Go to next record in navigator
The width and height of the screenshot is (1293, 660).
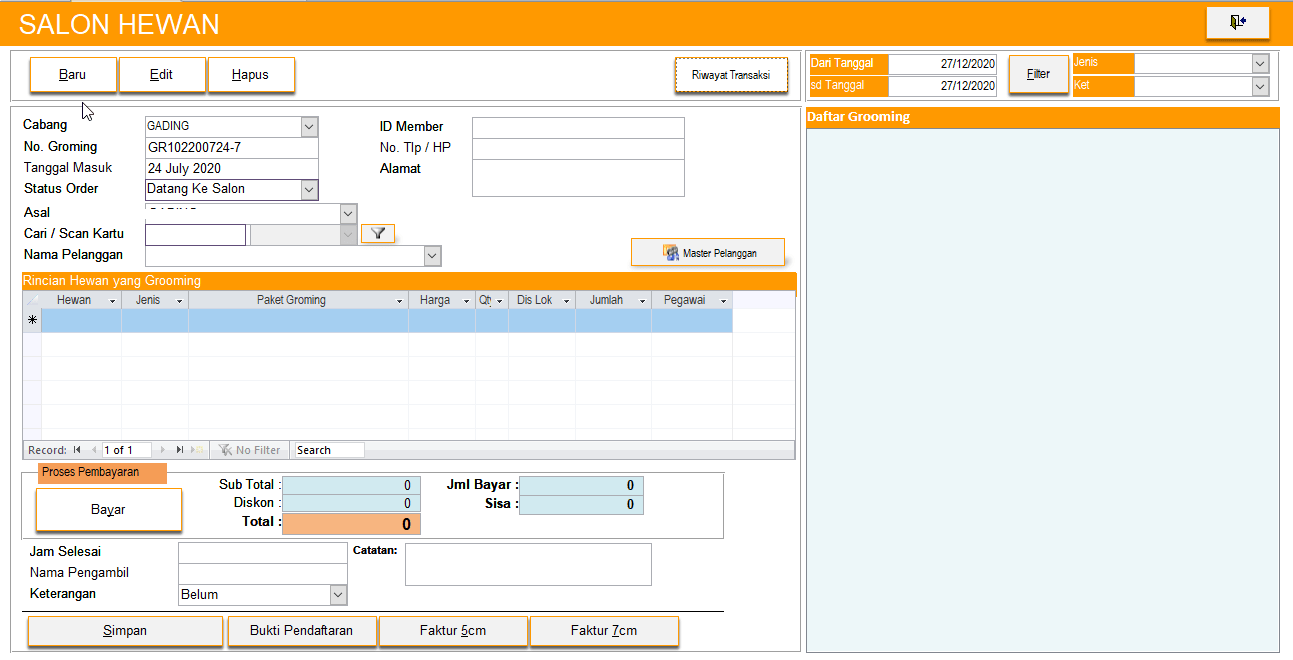[x=164, y=450]
